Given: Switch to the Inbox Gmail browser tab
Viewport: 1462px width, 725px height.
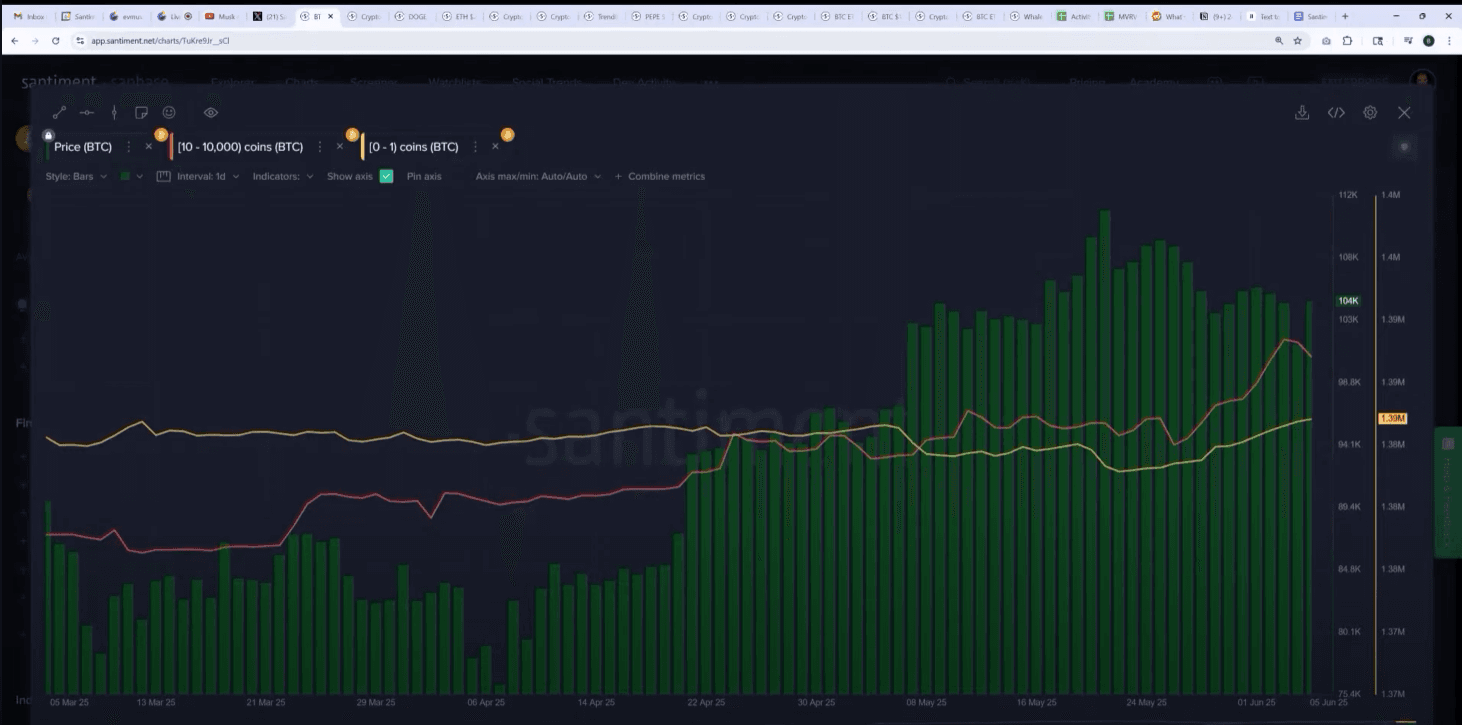Looking at the screenshot, I should coord(30,17).
